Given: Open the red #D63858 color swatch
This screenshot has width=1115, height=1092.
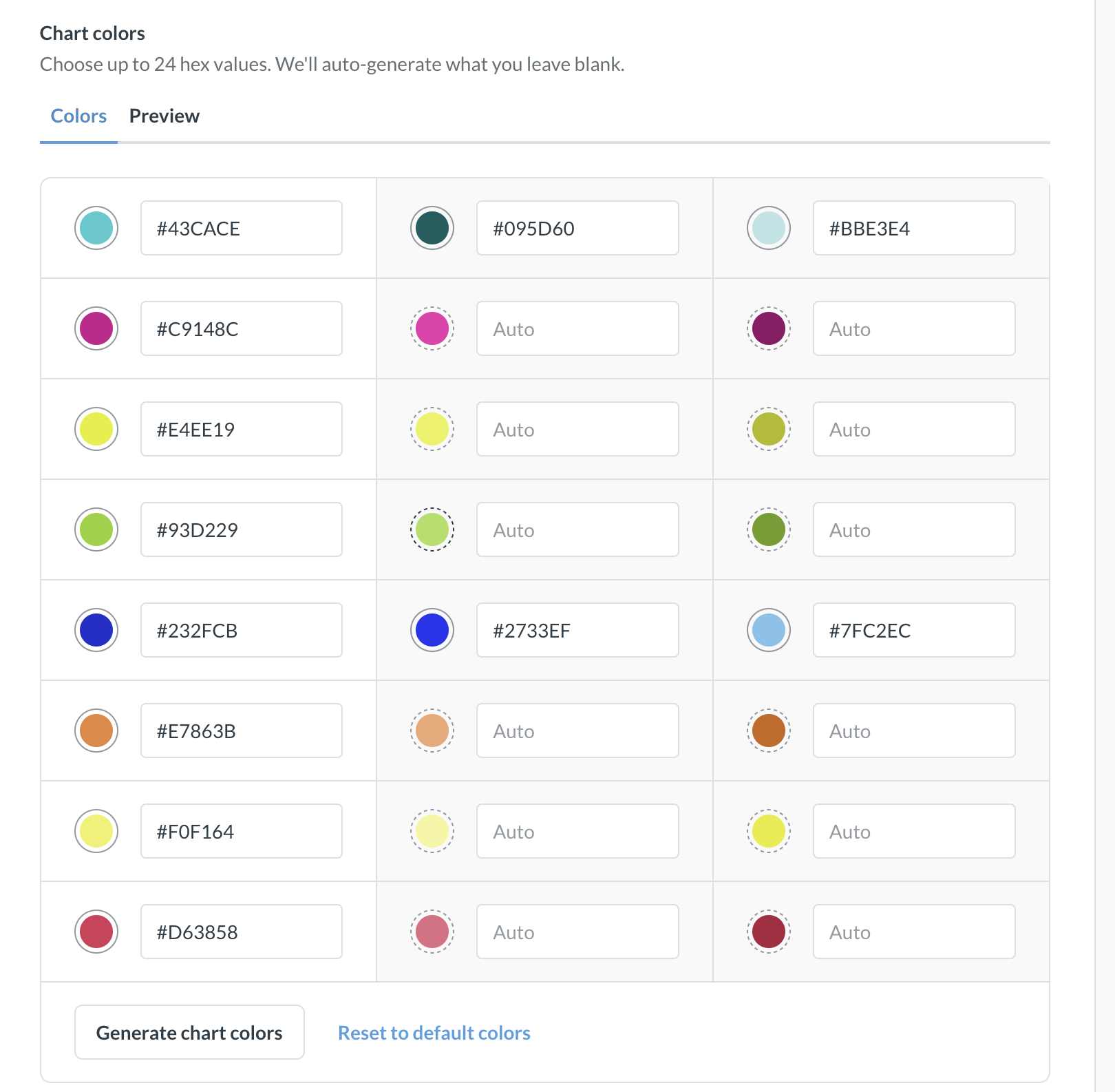Looking at the screenshot, I should coord(96,932).
